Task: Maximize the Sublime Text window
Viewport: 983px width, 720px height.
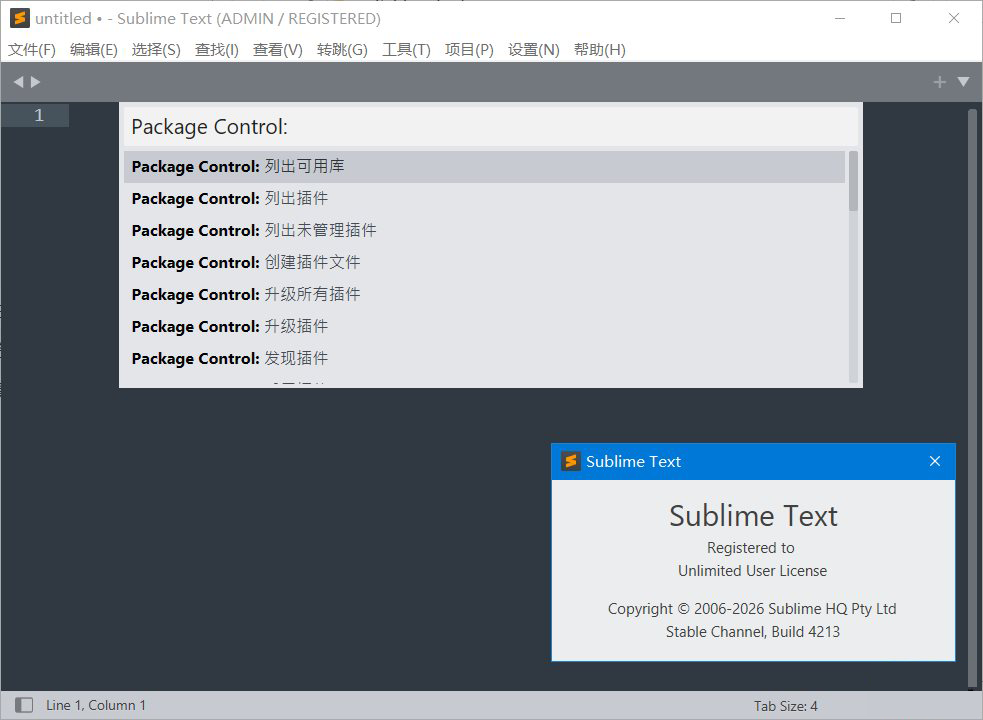Action: tap(896, 18)
